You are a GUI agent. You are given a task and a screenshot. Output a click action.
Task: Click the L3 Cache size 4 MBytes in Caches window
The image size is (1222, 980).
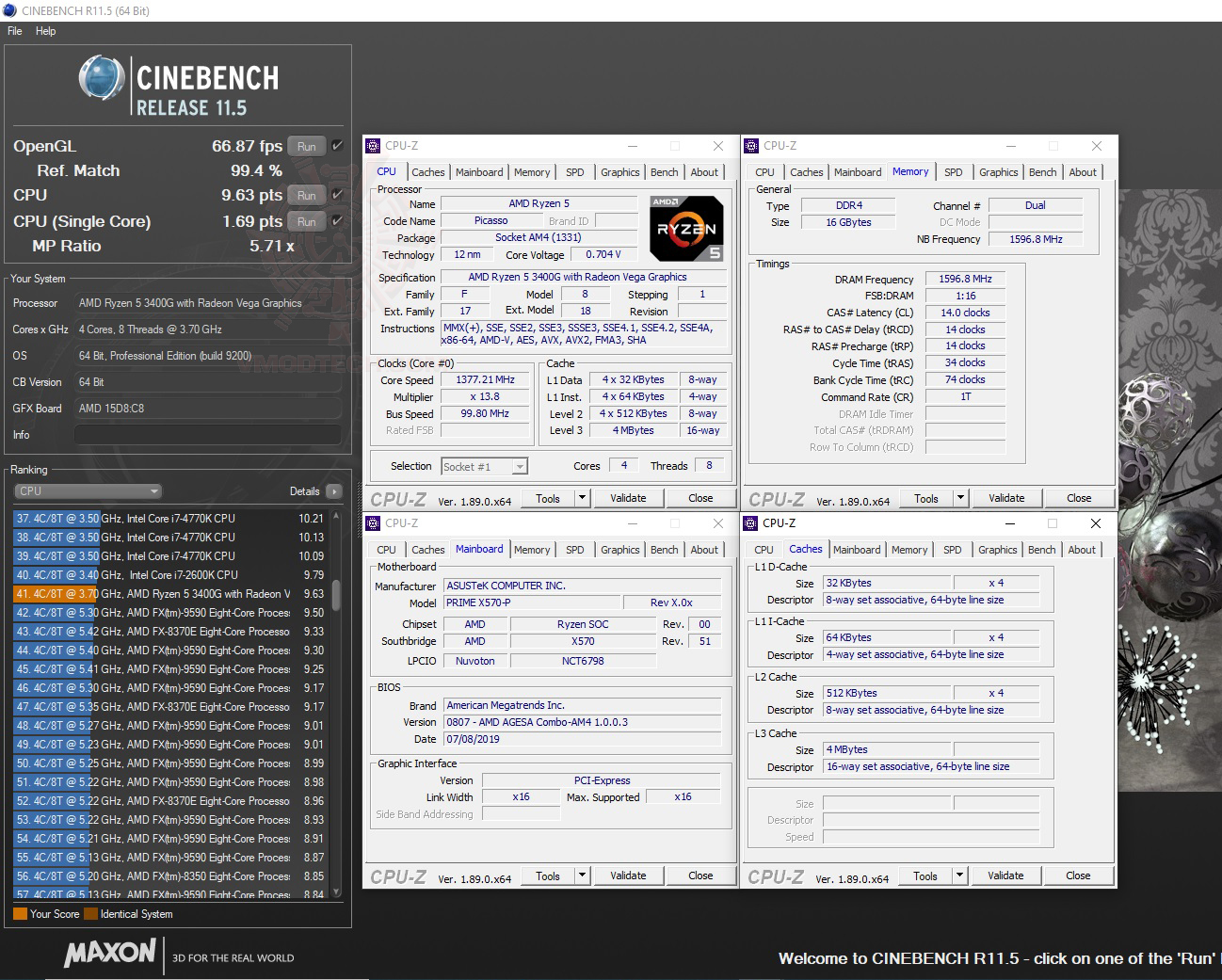click(x=887, y=749)
